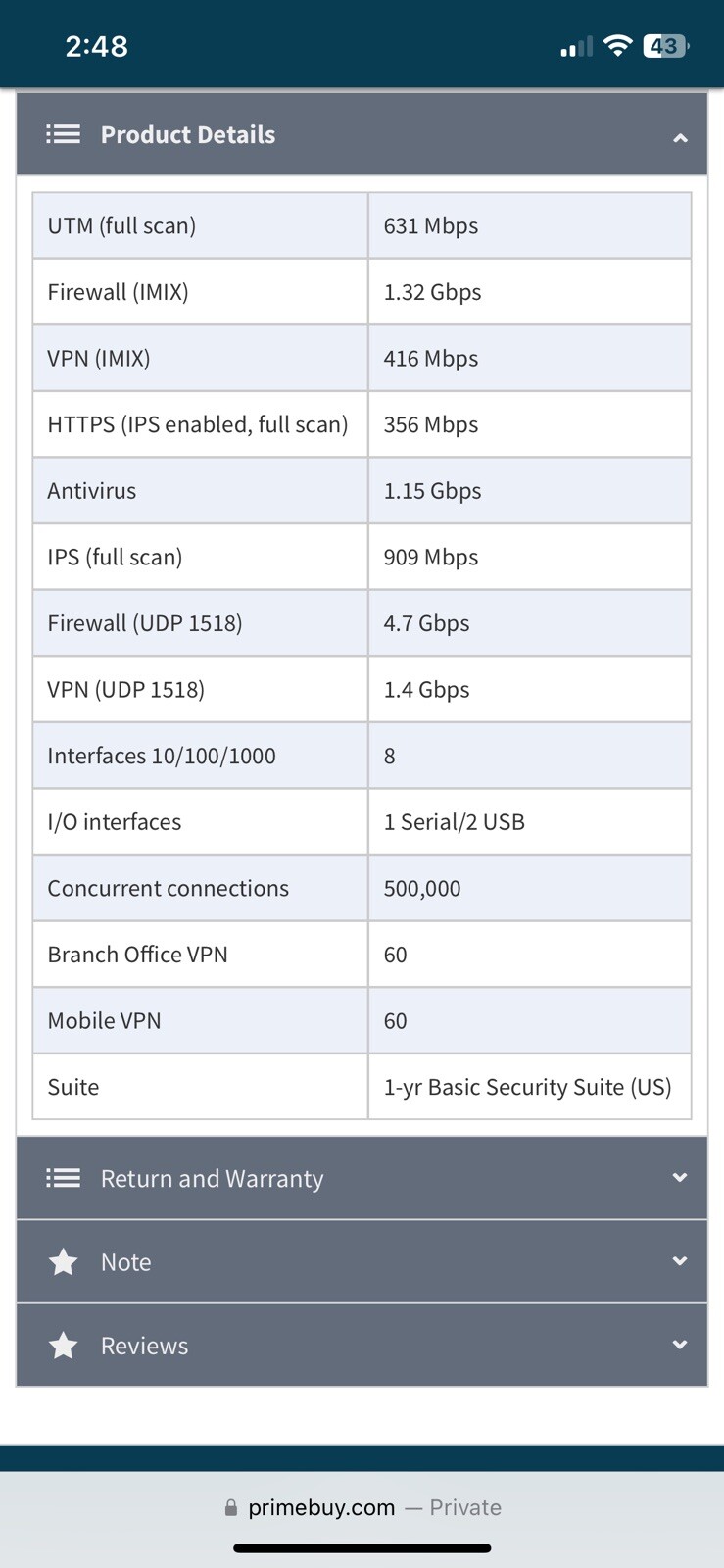Viewport: 724px width, 1568px height.
Task: Collapse the Product Details section chevron
Action: point(680,138)
